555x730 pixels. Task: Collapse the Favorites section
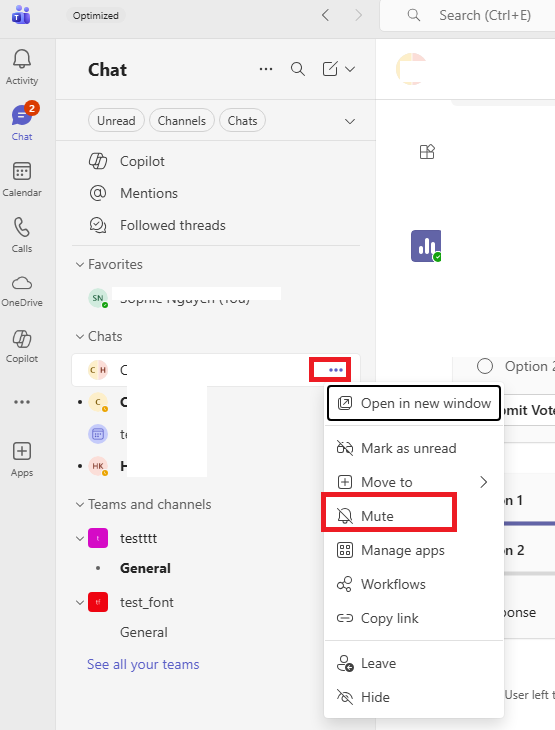(x=80, y=264)
